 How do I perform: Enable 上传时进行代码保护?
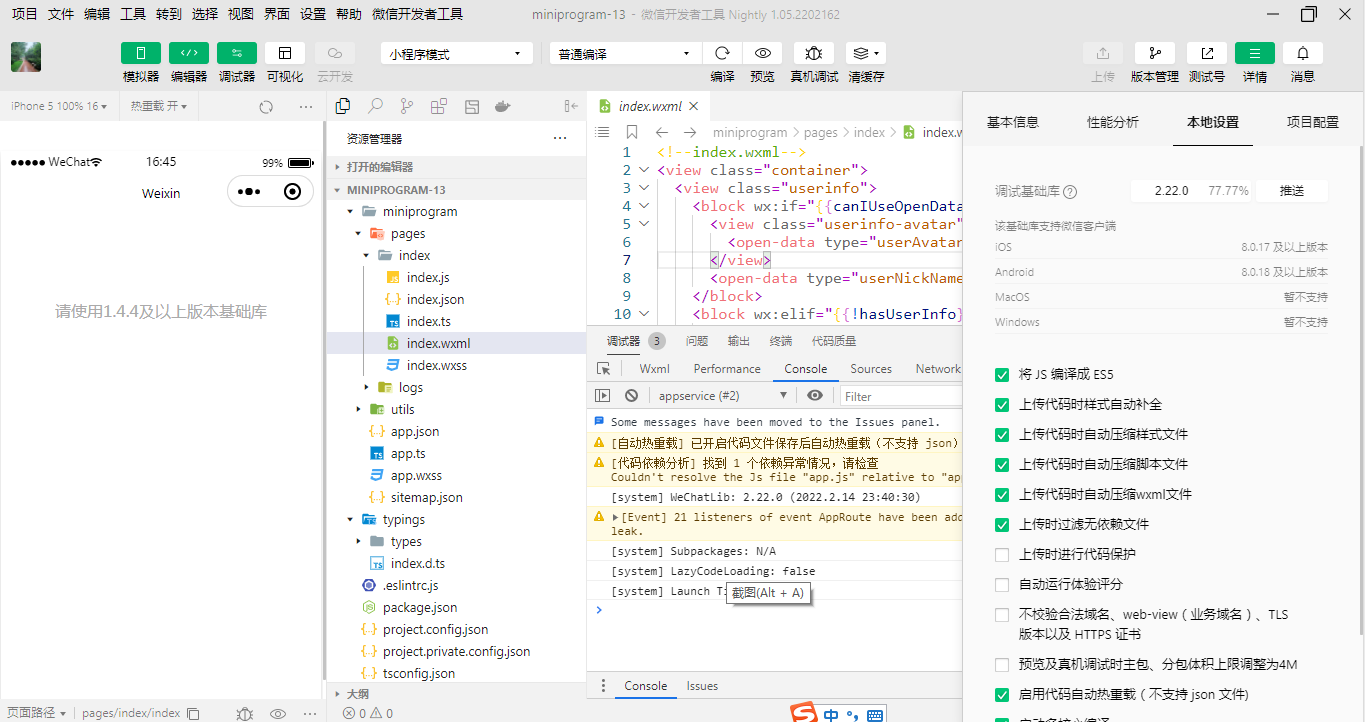(x=1002, y=555)
